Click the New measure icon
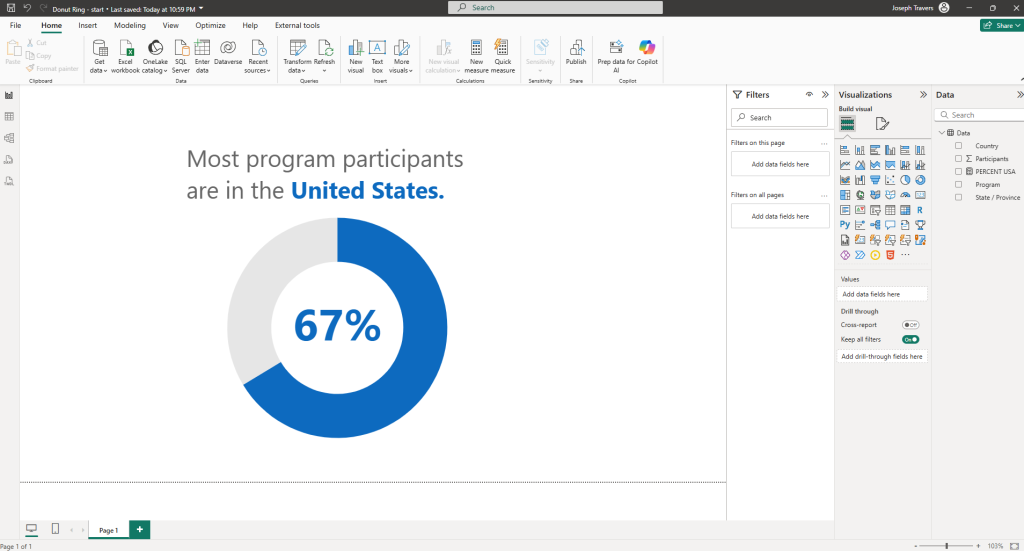 [x=476, y=53]
